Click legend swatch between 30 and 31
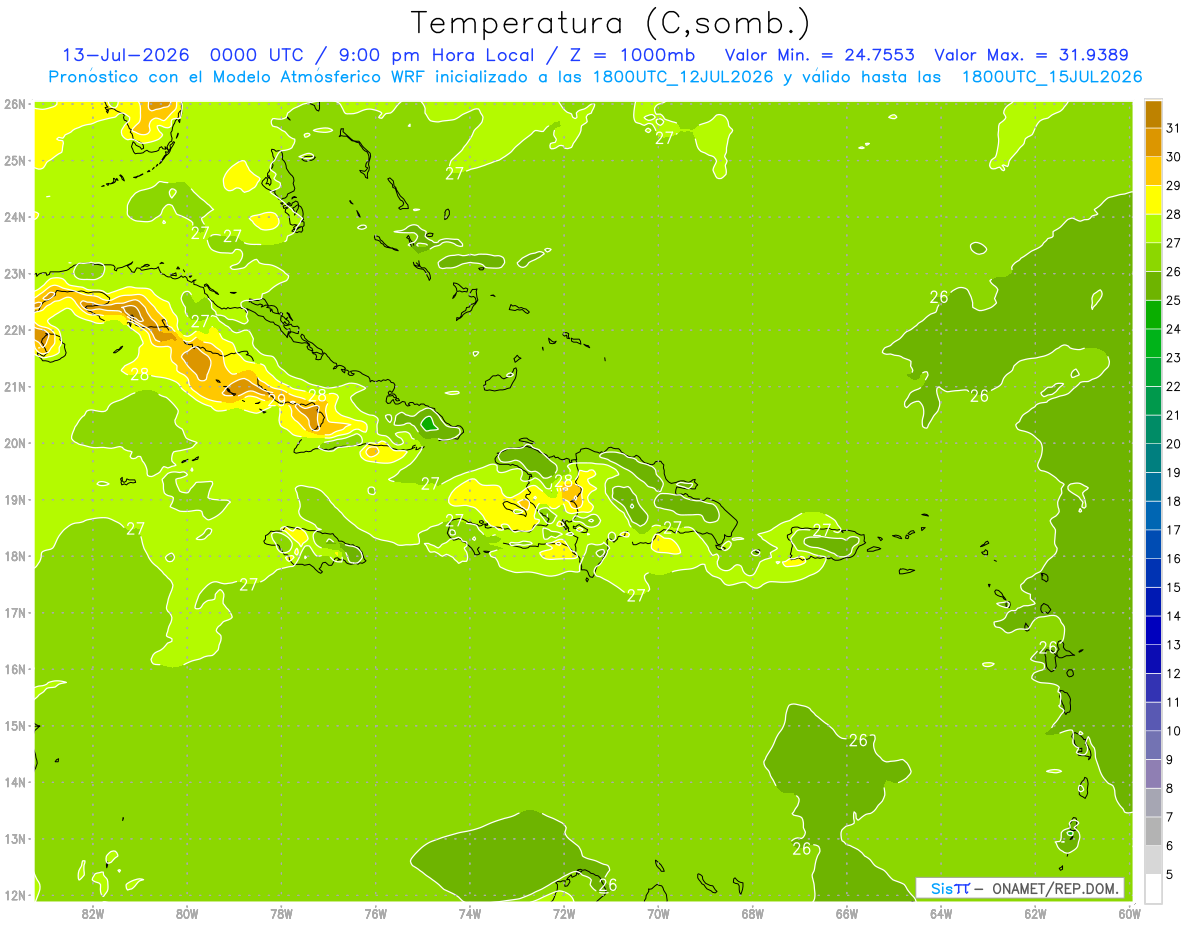 [1153, 143]
